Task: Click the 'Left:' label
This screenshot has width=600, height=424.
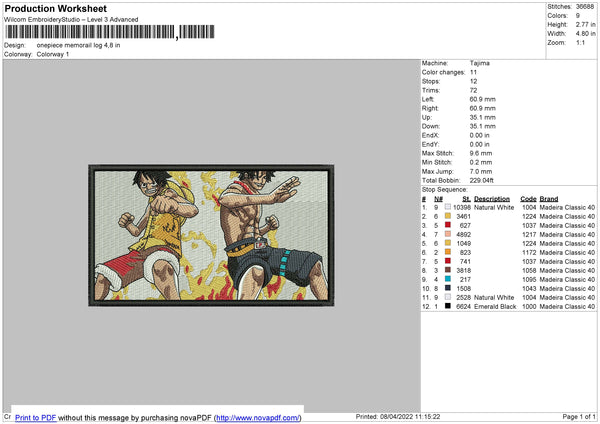Action: [428, 99]
